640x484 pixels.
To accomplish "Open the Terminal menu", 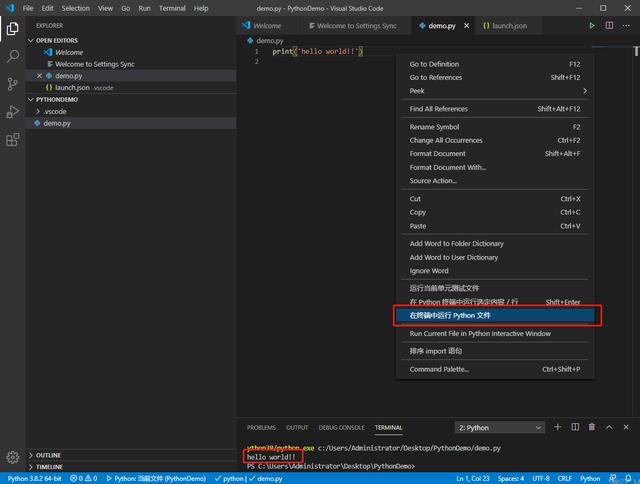I will 172,8.
